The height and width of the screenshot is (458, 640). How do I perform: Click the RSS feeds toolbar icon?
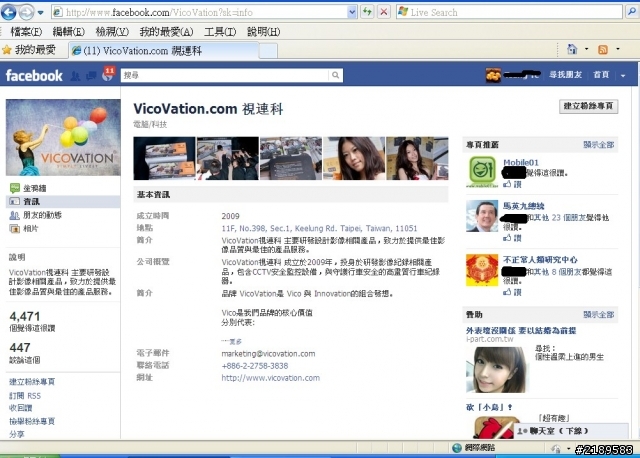603,49
